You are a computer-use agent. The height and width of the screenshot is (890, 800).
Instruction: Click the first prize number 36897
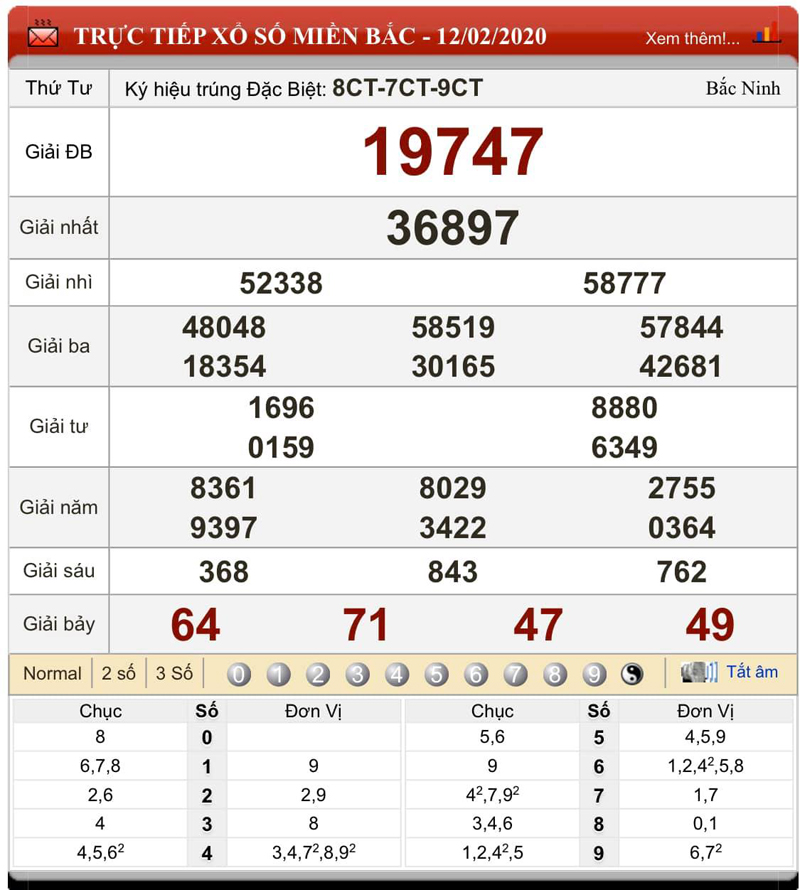coord(452,228)
